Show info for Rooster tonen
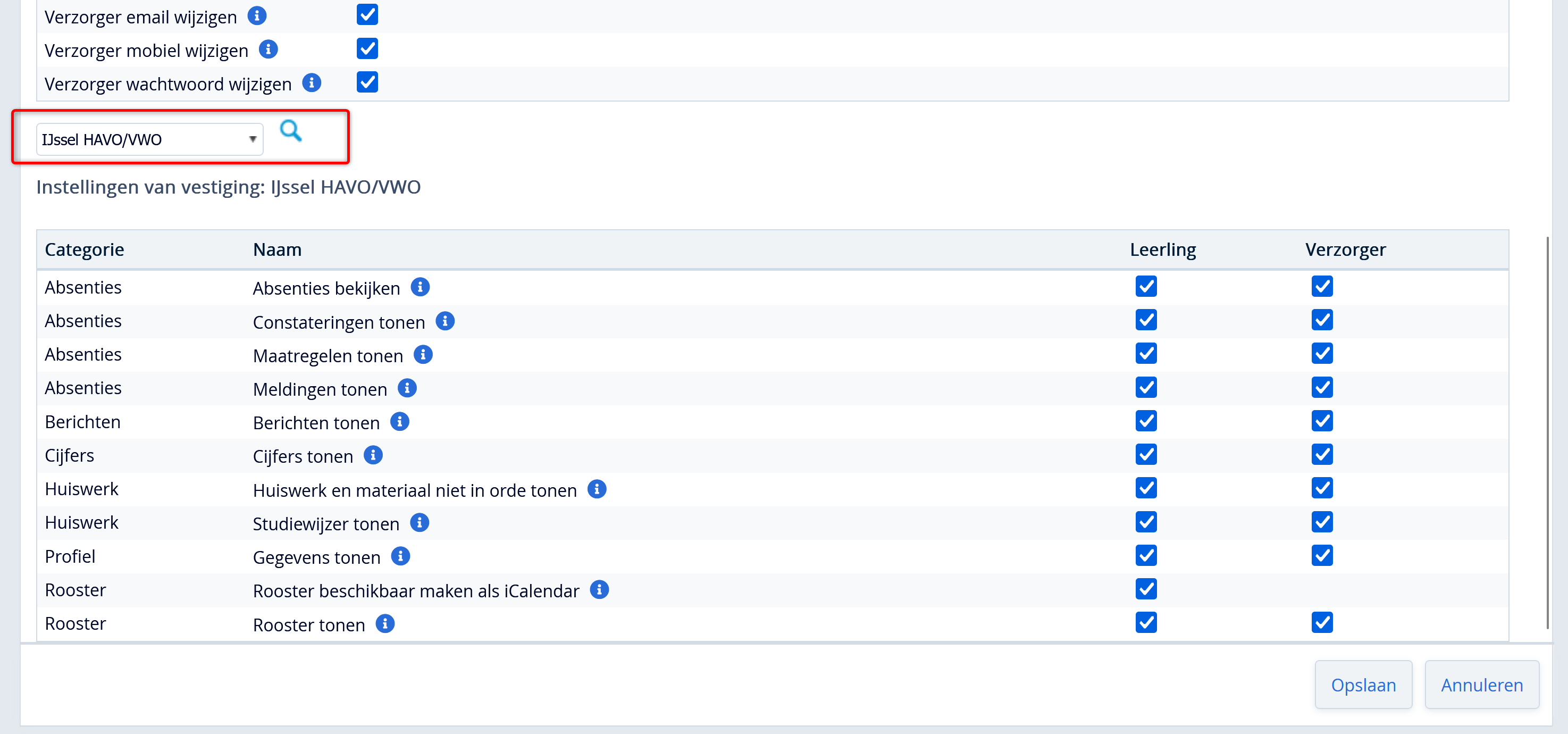 (x=385, y=624)
